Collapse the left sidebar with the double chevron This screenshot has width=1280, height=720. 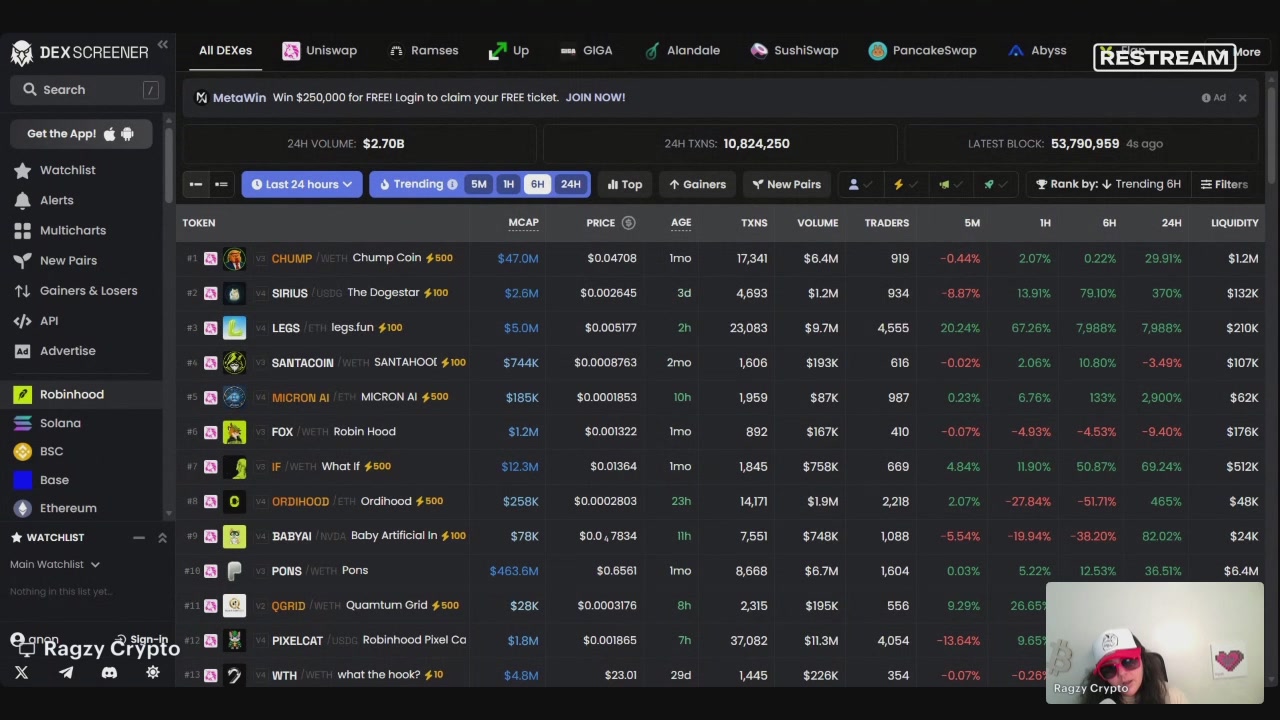[x=162, y=46]
